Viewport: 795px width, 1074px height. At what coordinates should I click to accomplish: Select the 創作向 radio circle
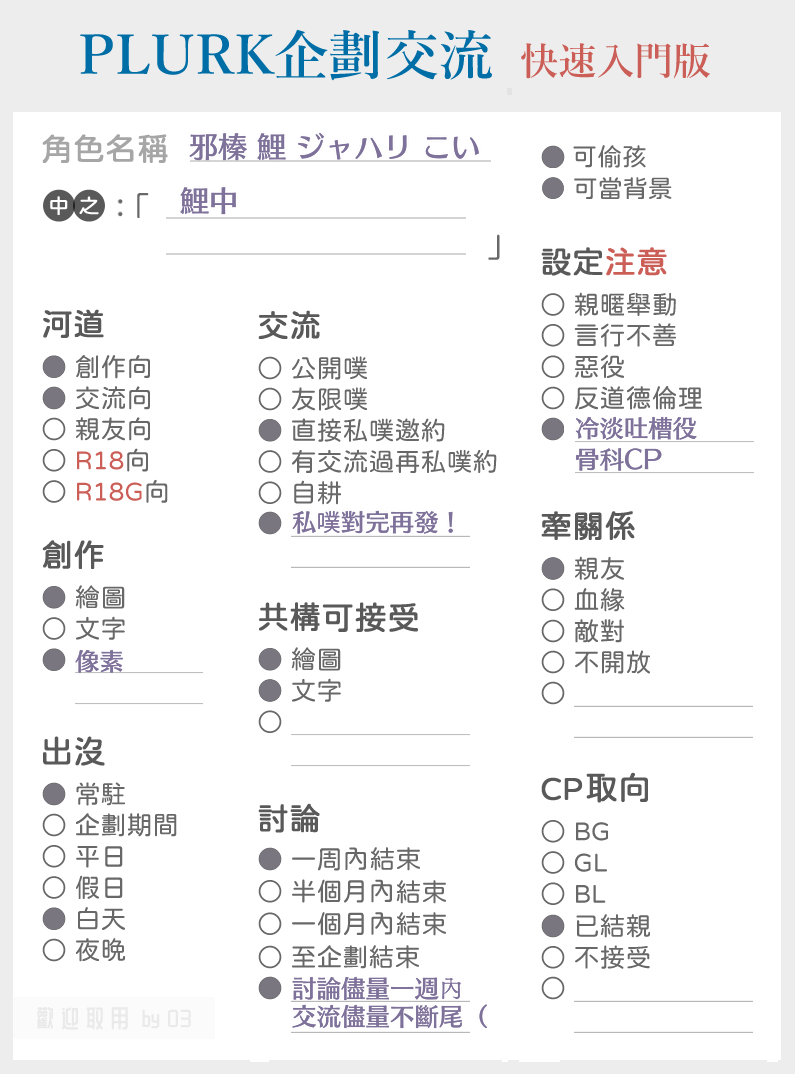click(x=53, y=367)
